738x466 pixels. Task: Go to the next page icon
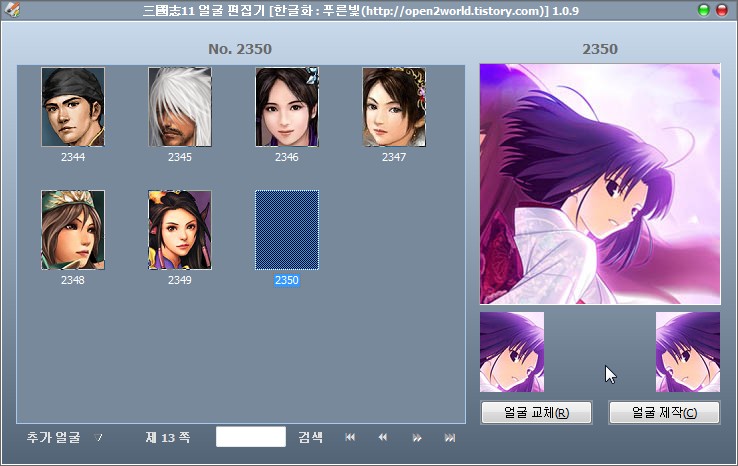click(417, 438)
